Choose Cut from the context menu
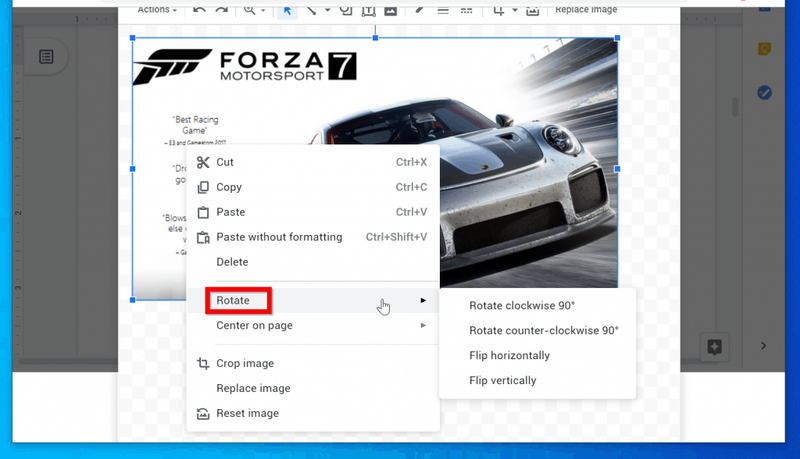The width and height of the screenshot is (800, 459). coord(313,162)
